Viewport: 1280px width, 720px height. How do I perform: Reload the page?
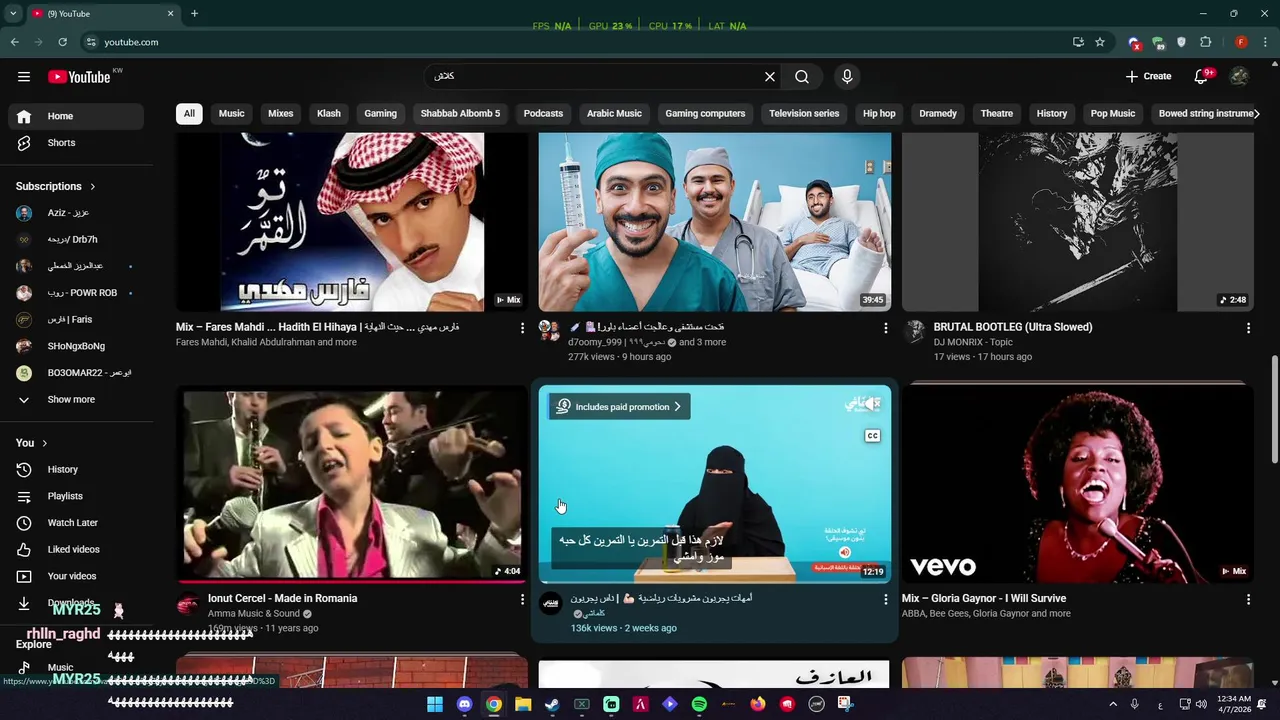click(x=62, y=42)
